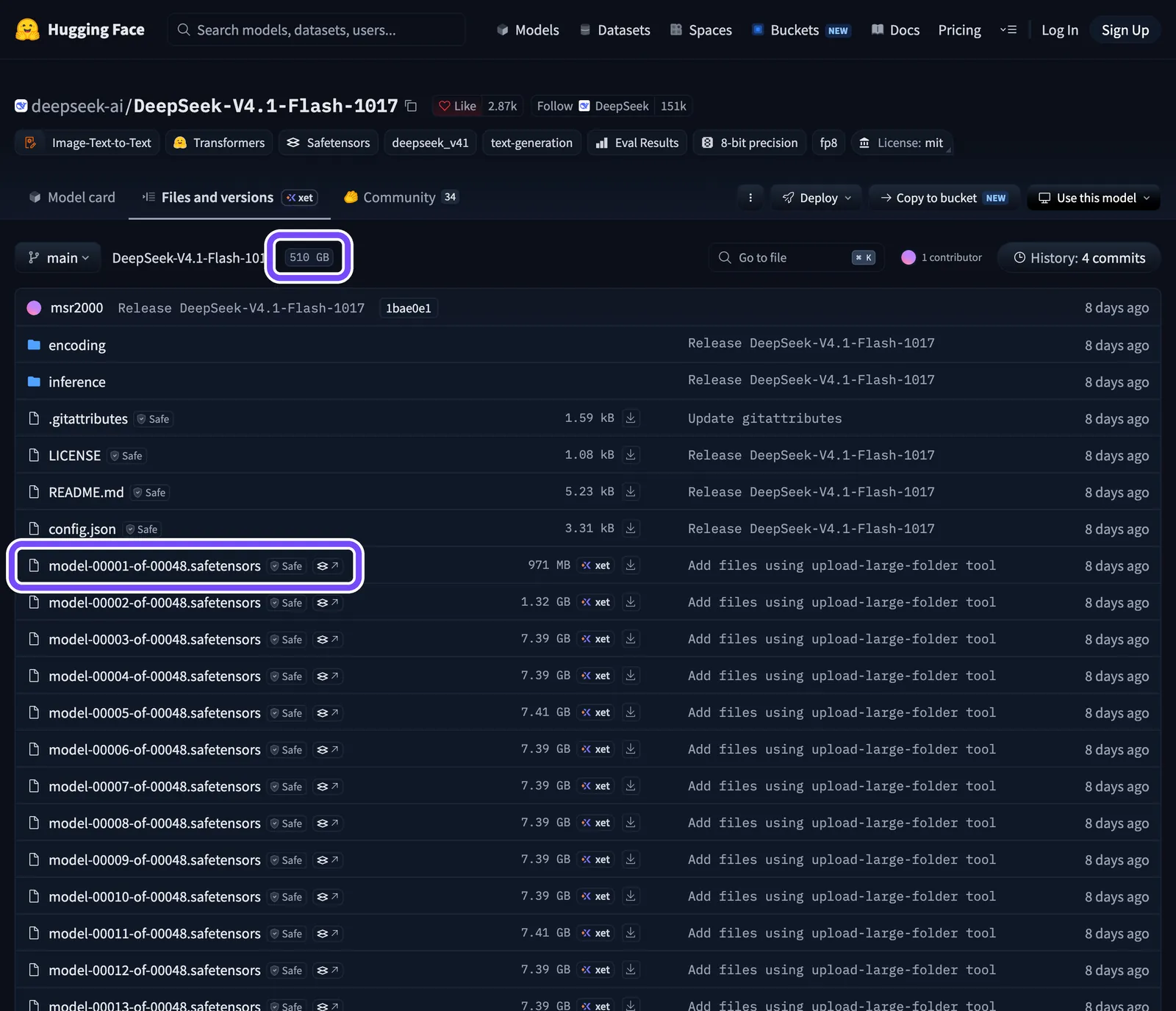Open safetensors viewer for model-00001-of-00048
This screenshot has width=1176, height=1011.
328,565
